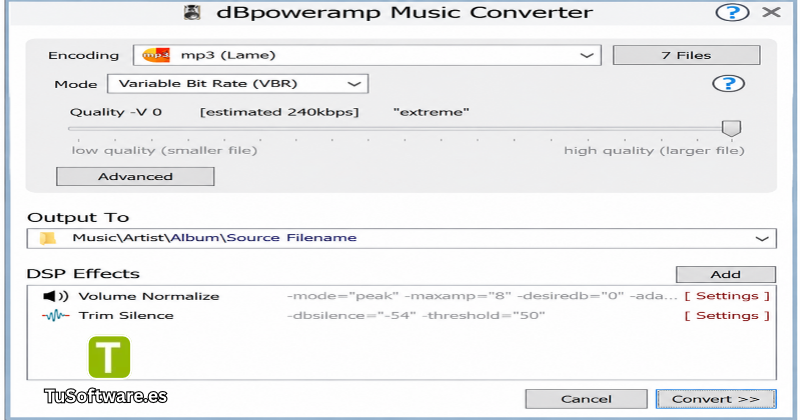The height and width of the screenshot is (420, 800).
Task: Open Settings for Volume Normalize
Action: click(727, 296)
